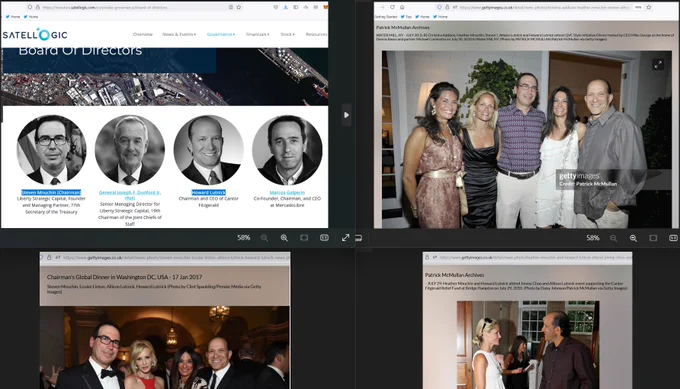Zoom out on the Satellogic image panel

pos(264,238)
